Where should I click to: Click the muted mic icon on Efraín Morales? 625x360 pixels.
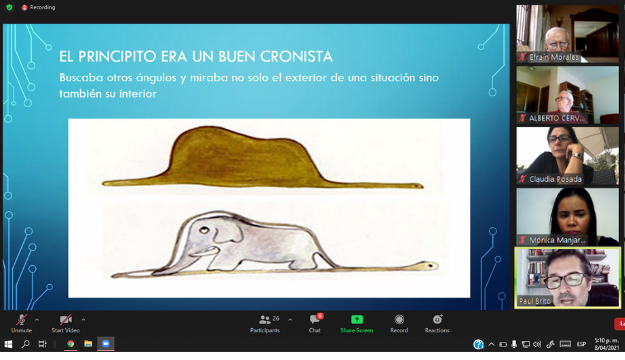(x=522, y=57)
